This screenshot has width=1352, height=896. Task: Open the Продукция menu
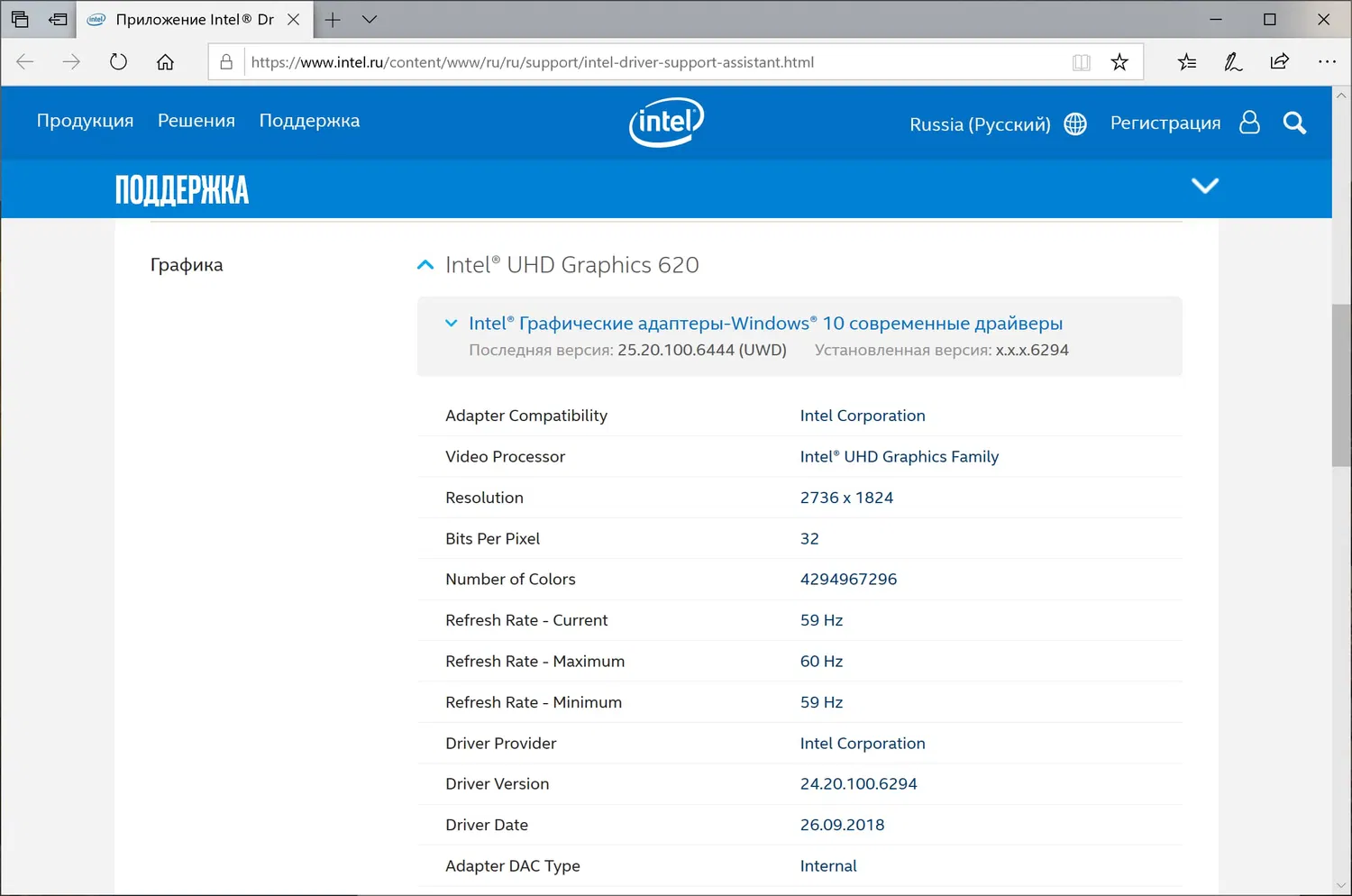click(x=85, y=120)
